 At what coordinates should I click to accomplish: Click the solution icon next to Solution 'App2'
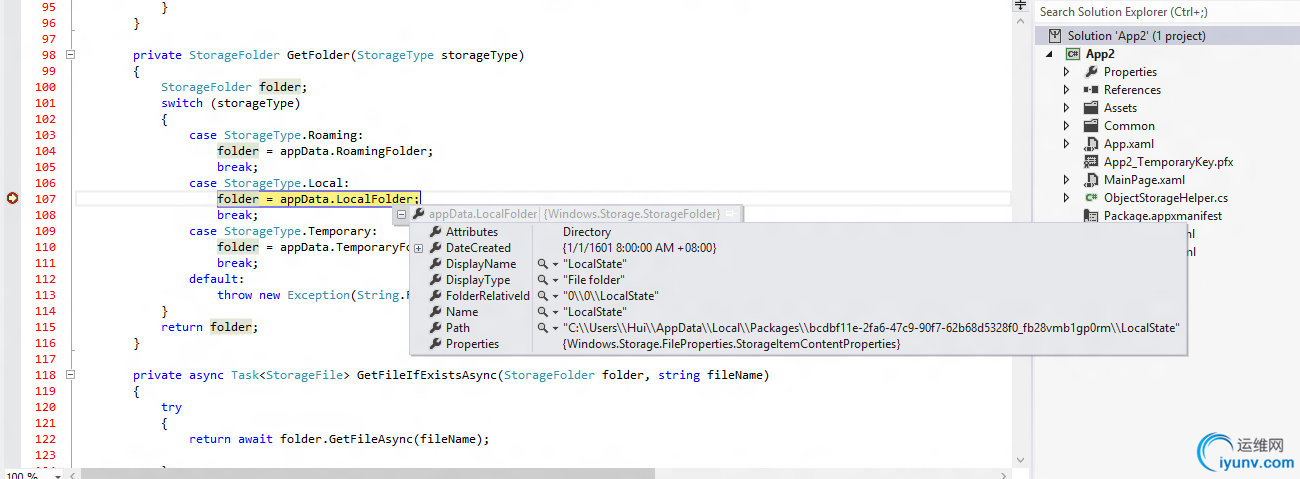(x=1055, y=36)
